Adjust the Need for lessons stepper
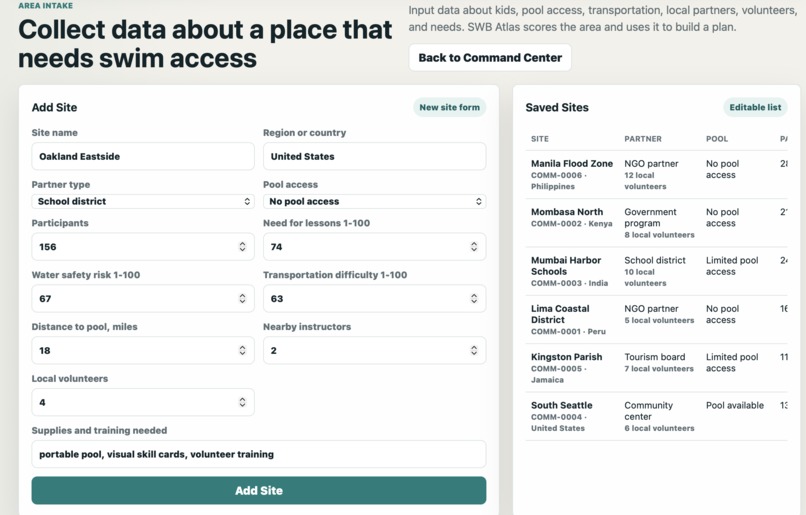The width and height of the screenshot is (806, 515). 474,247
